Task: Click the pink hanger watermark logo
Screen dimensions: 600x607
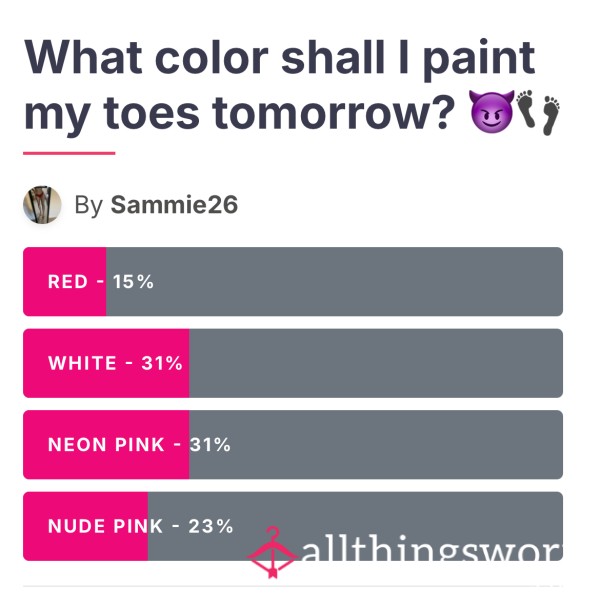Action: coord(273,552)
